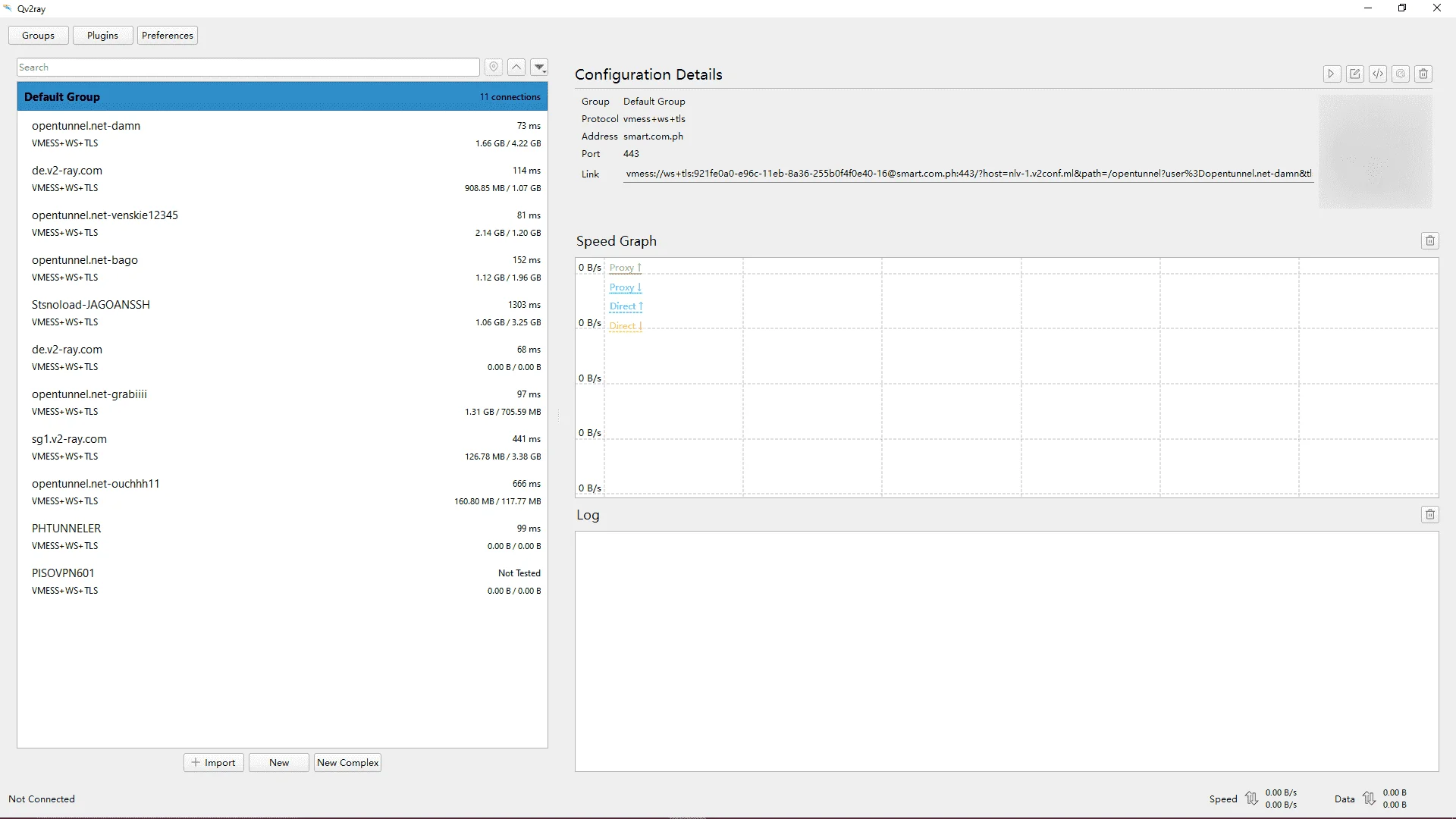Image resolution: width=1456 pixels, height=819 pixels.
Task: Clear the Speed Graph with trash icon
Action: [x=1430, y=241]
